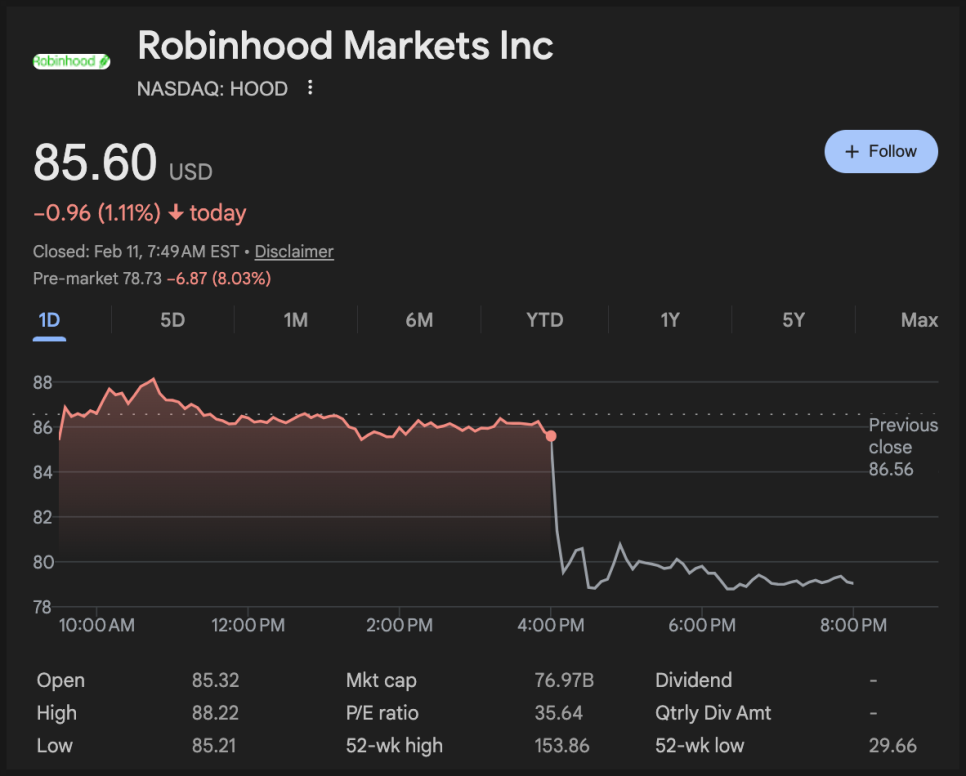
Task: Click the Robinhood logo icon
Action: tap(71, 61)
